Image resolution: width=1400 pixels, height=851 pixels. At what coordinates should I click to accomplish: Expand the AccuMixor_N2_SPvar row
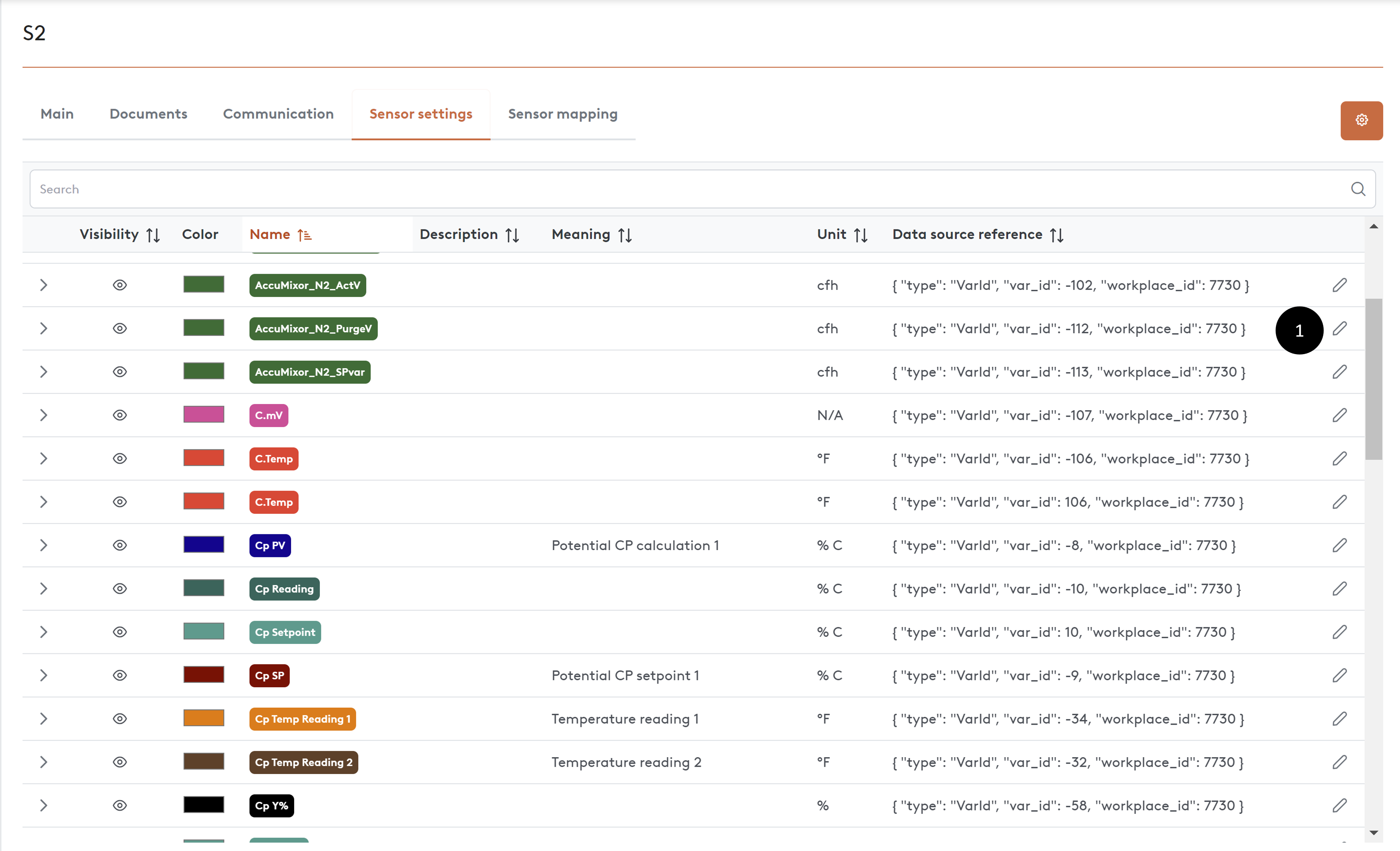(x=44, y=372)
